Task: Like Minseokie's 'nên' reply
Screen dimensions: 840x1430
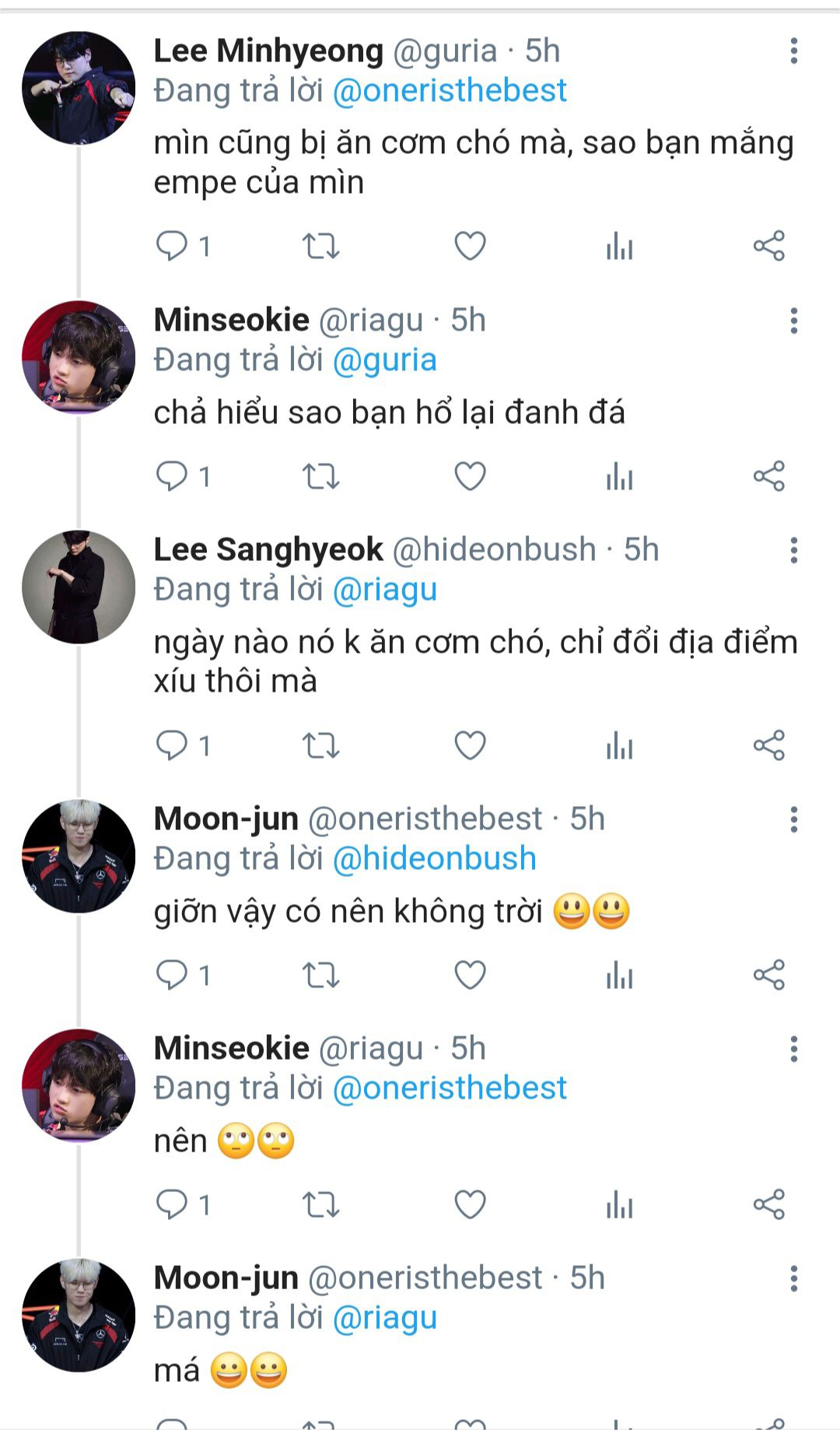Action: [x=470, y=1204]
